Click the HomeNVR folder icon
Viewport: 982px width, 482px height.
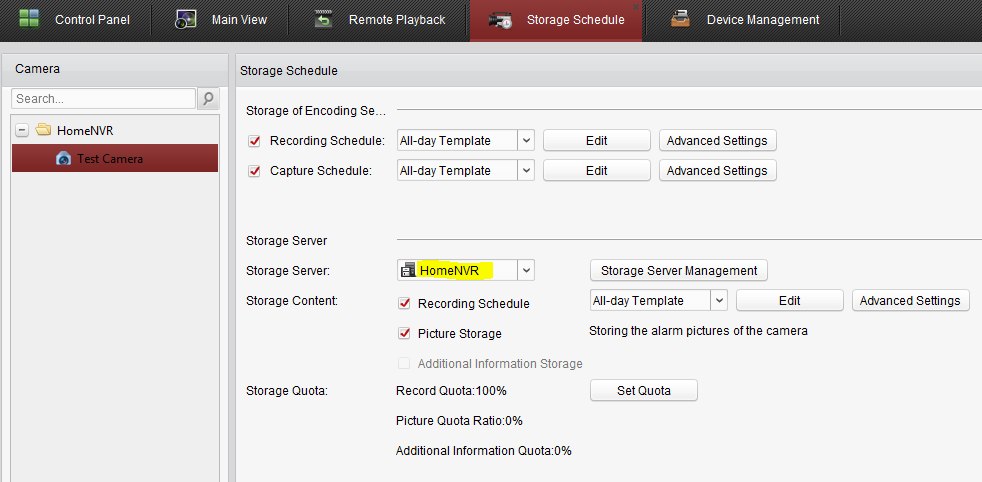[x=43, y=131]
